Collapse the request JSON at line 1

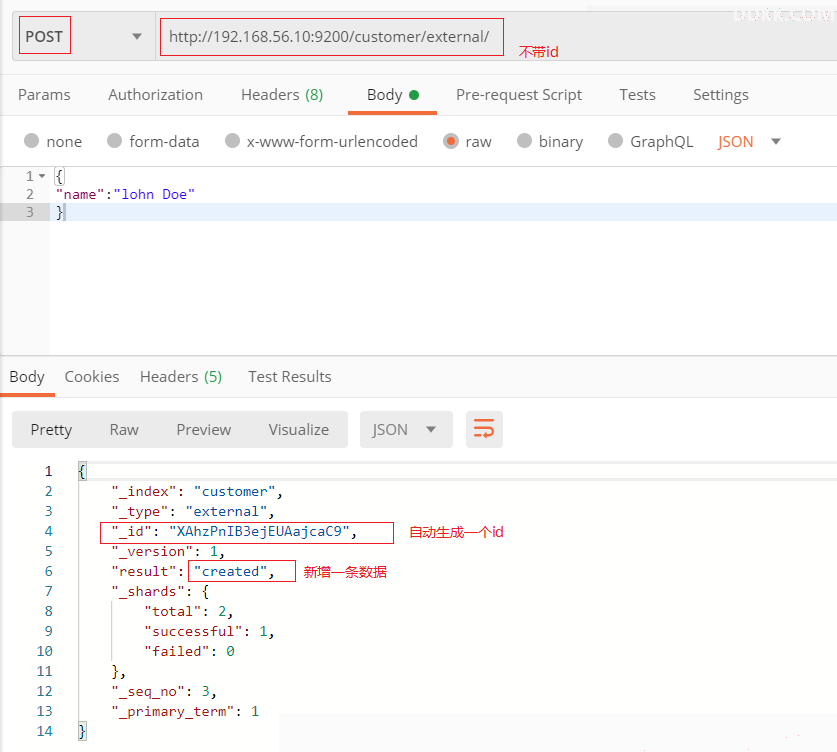pos(42,176)
